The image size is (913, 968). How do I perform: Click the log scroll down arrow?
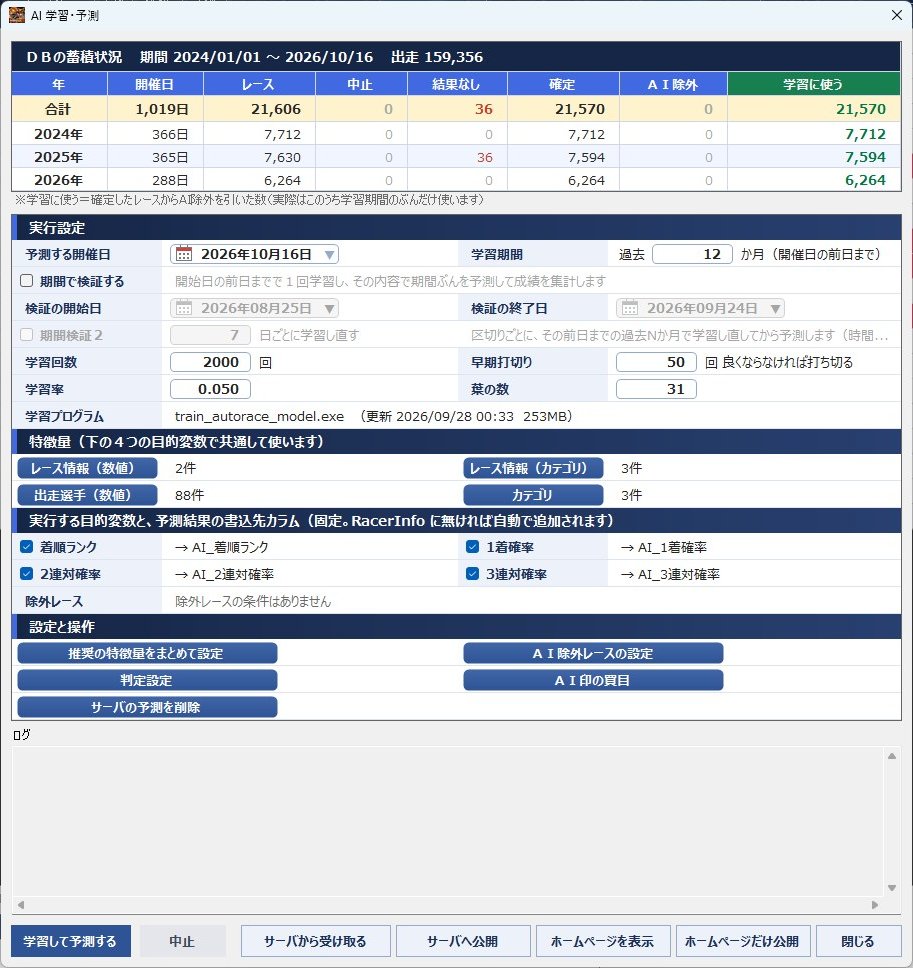point(892,888)
